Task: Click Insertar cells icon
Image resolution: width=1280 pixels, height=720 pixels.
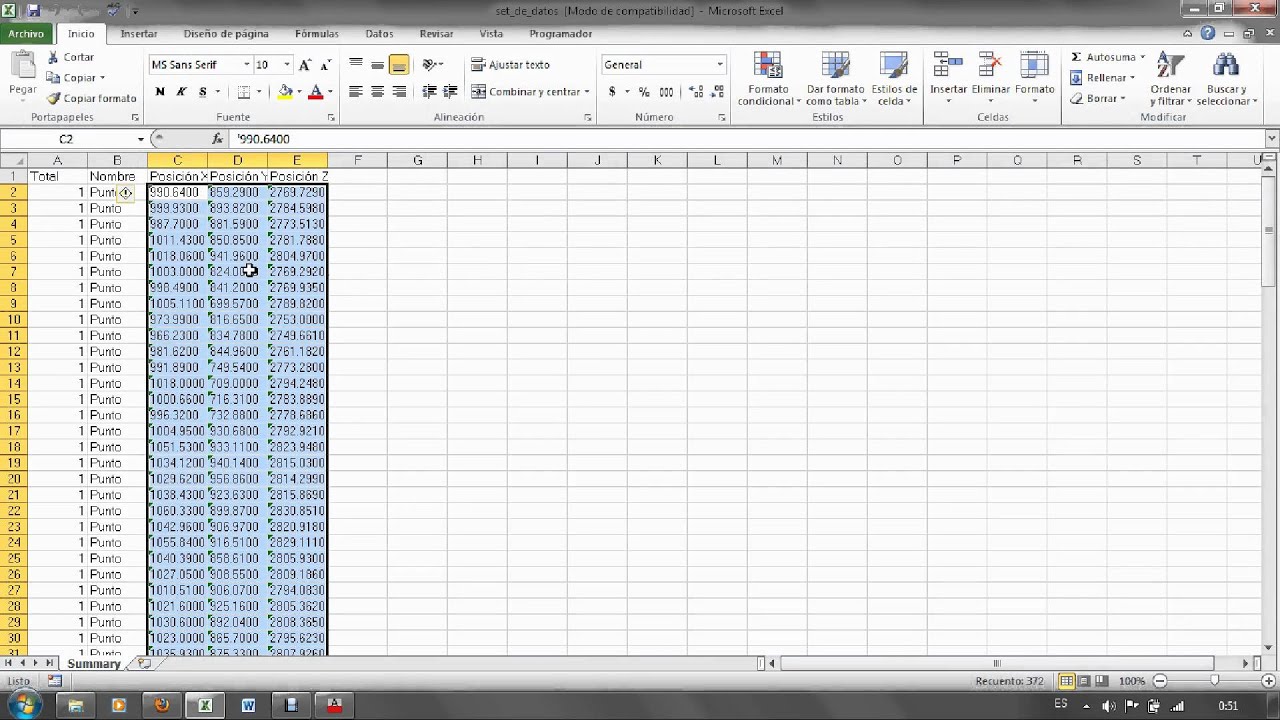Action: click(x=948, y=66)
